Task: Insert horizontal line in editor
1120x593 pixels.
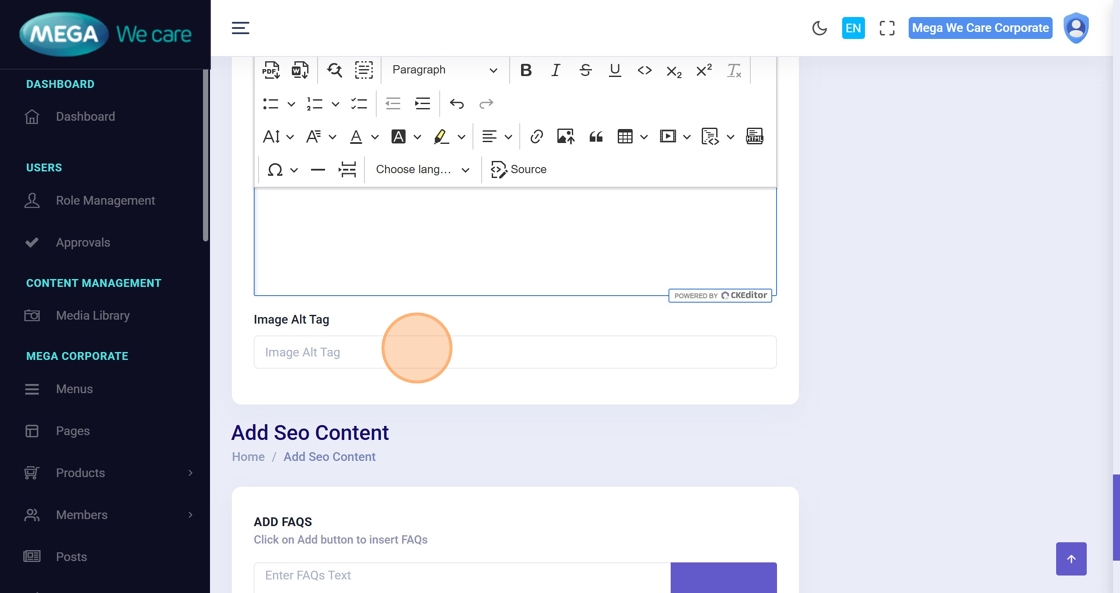Action: pyautogui.click(x=318, y=170)
